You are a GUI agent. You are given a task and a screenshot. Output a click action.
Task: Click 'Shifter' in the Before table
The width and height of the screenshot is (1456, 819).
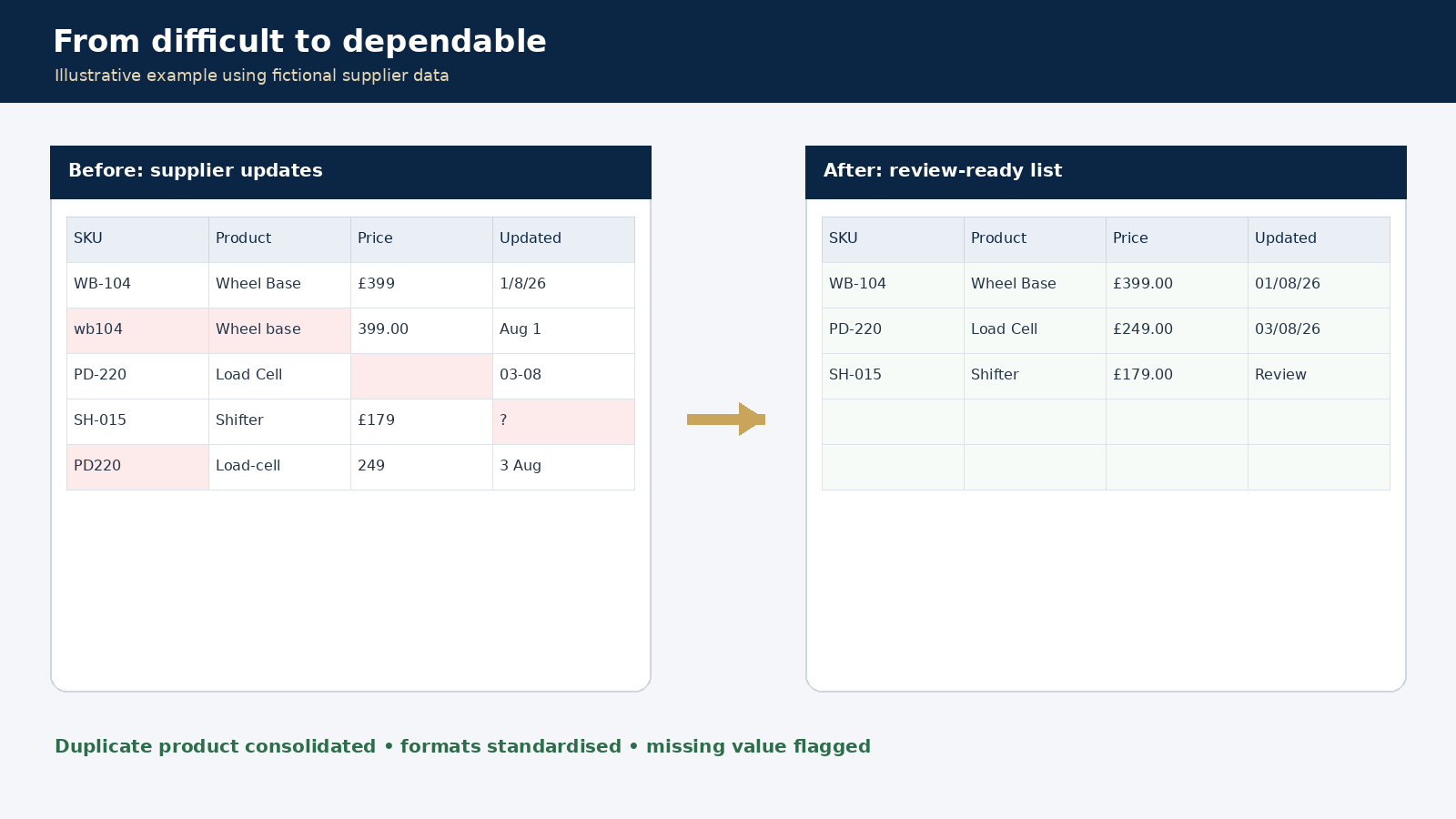[279, 421]
